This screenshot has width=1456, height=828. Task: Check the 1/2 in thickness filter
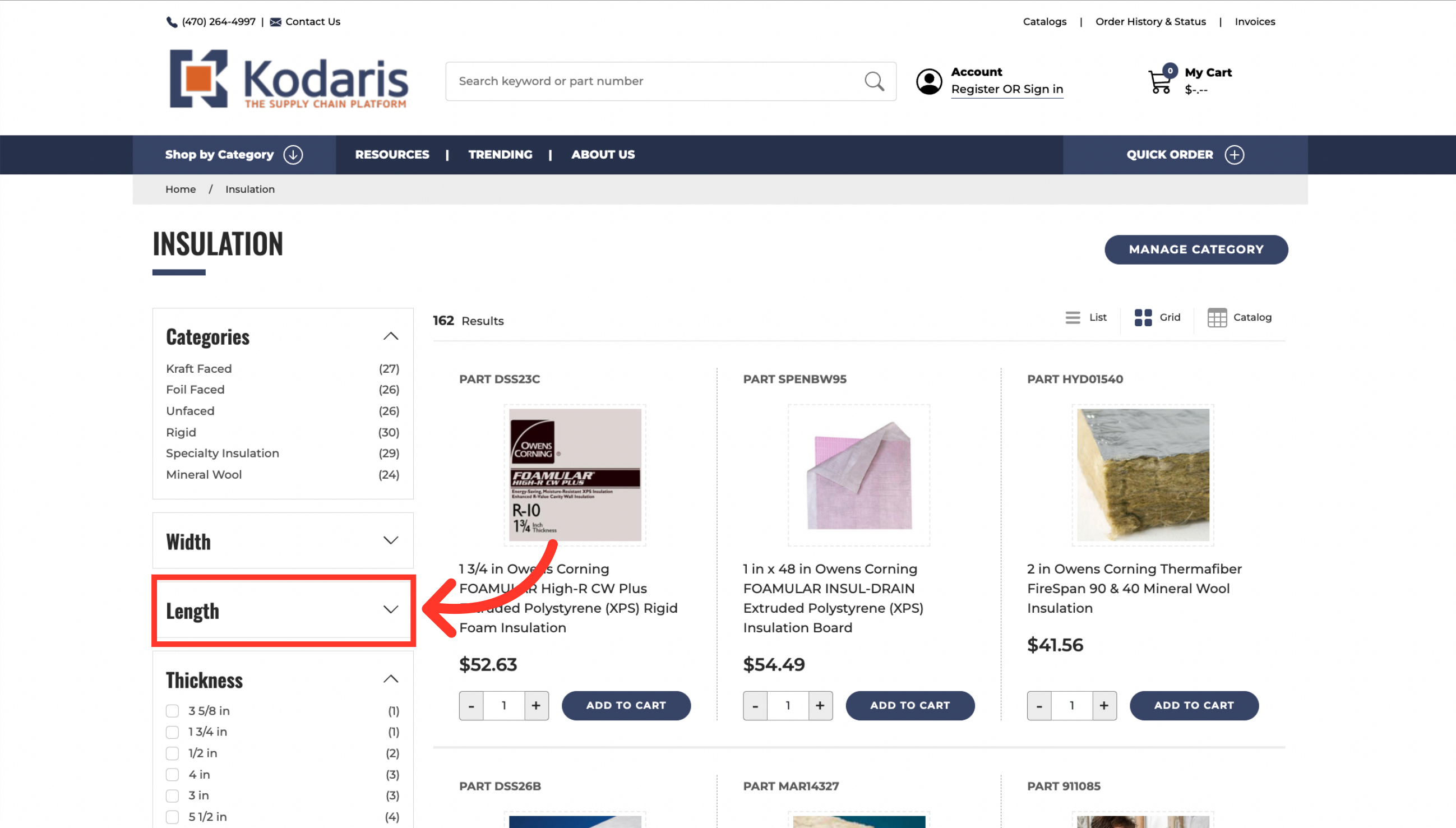[172, 753]
